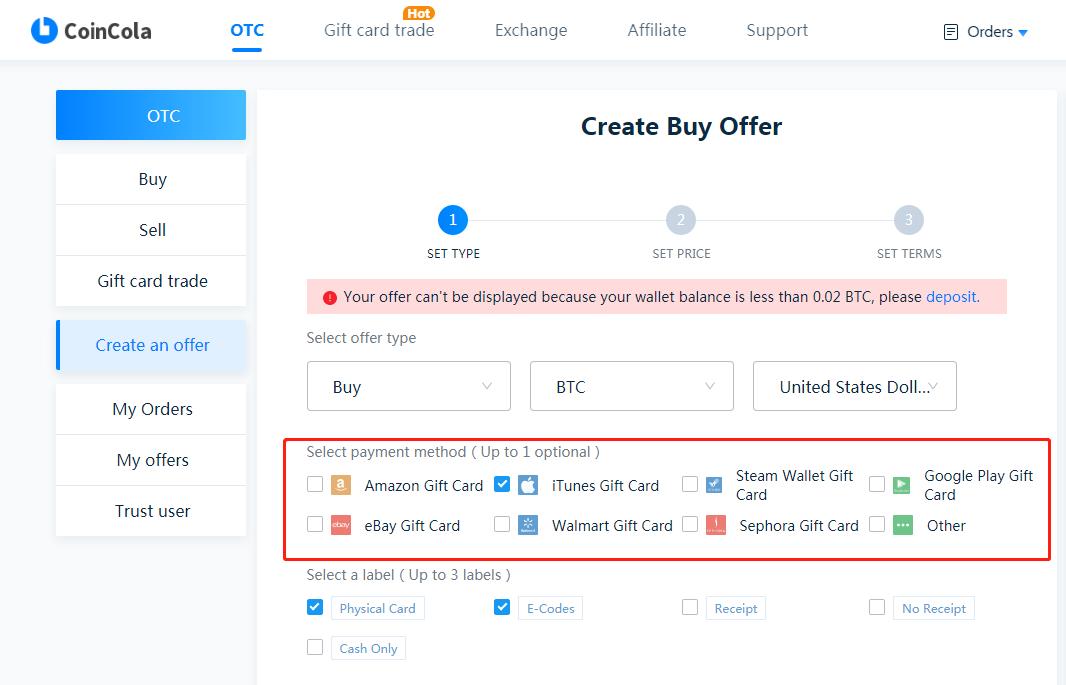The height and width of the screenshot is (685, 1066).
Task: Check the Google Play Gift Card checkbox
Action: click(x=877, y=484)
